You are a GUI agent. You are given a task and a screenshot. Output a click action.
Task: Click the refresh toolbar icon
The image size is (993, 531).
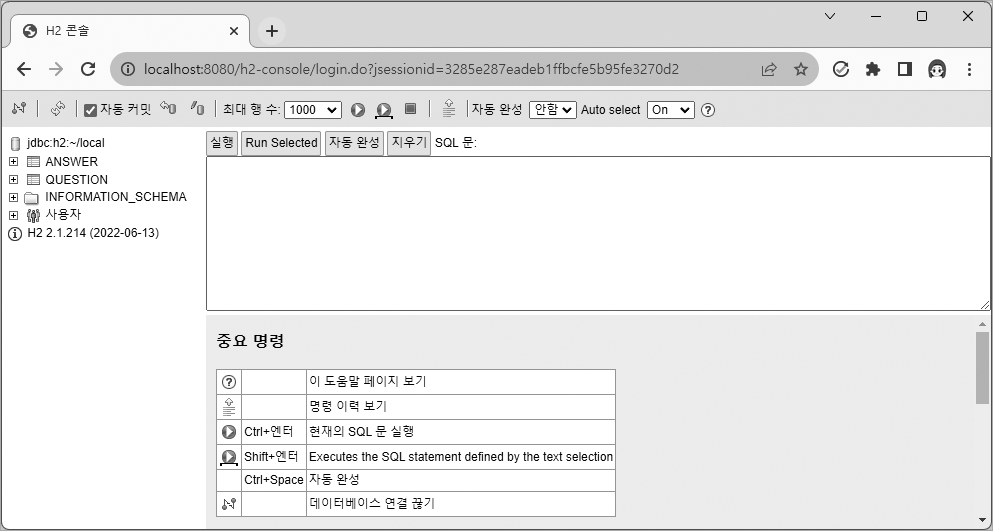coord(58,109)
